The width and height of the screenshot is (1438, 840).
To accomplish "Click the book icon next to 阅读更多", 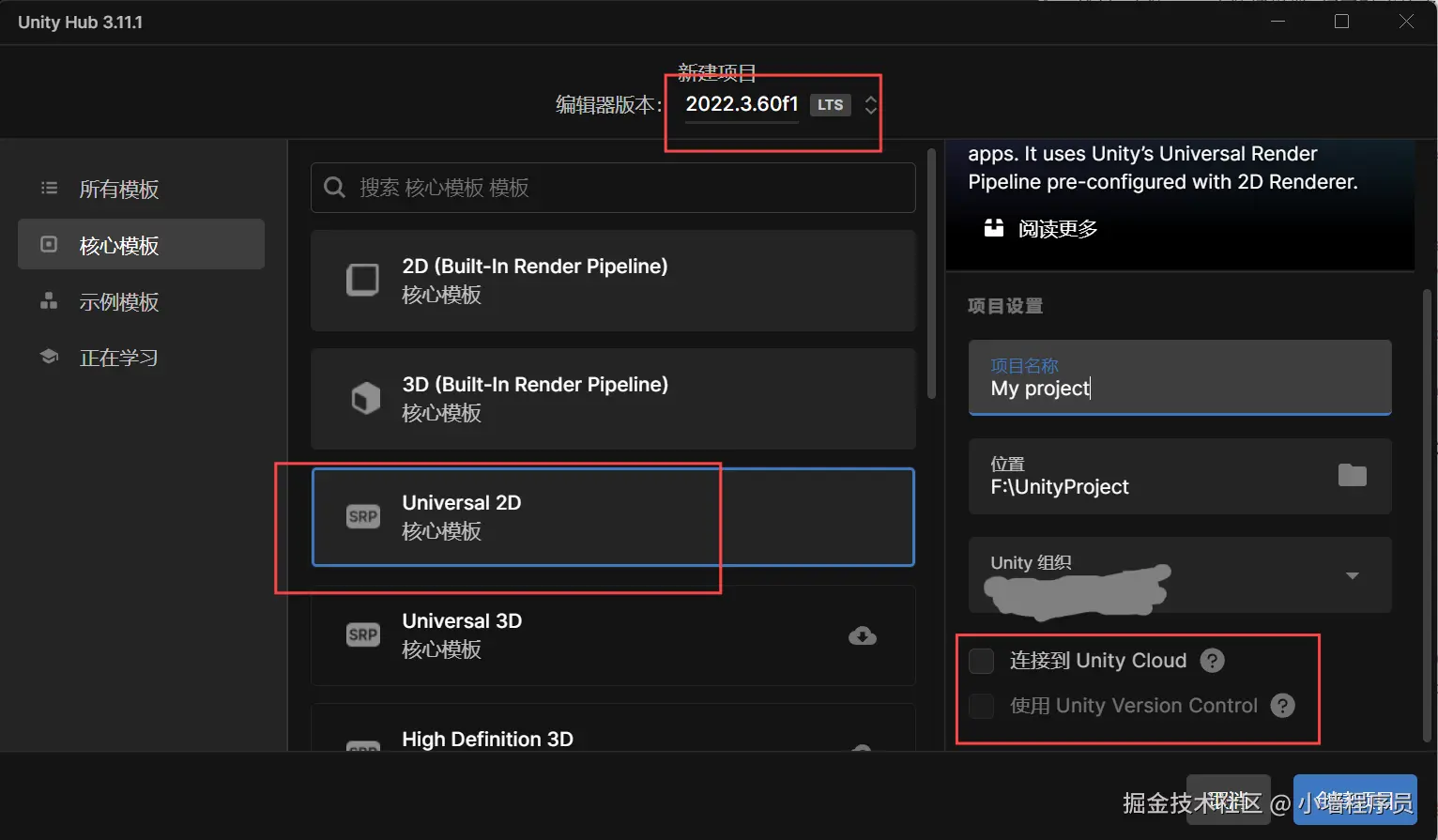I will (993, 227).
